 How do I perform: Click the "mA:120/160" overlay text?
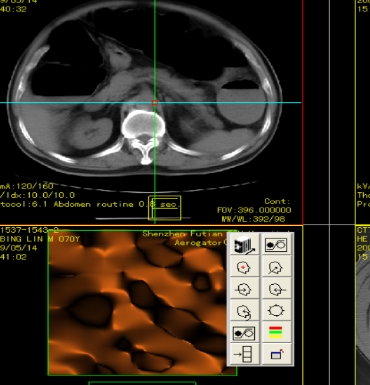(27, 186)
